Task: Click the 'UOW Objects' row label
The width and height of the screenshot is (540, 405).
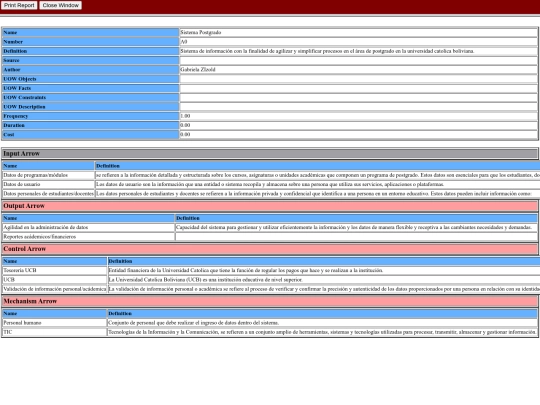Action: point(20,79)
